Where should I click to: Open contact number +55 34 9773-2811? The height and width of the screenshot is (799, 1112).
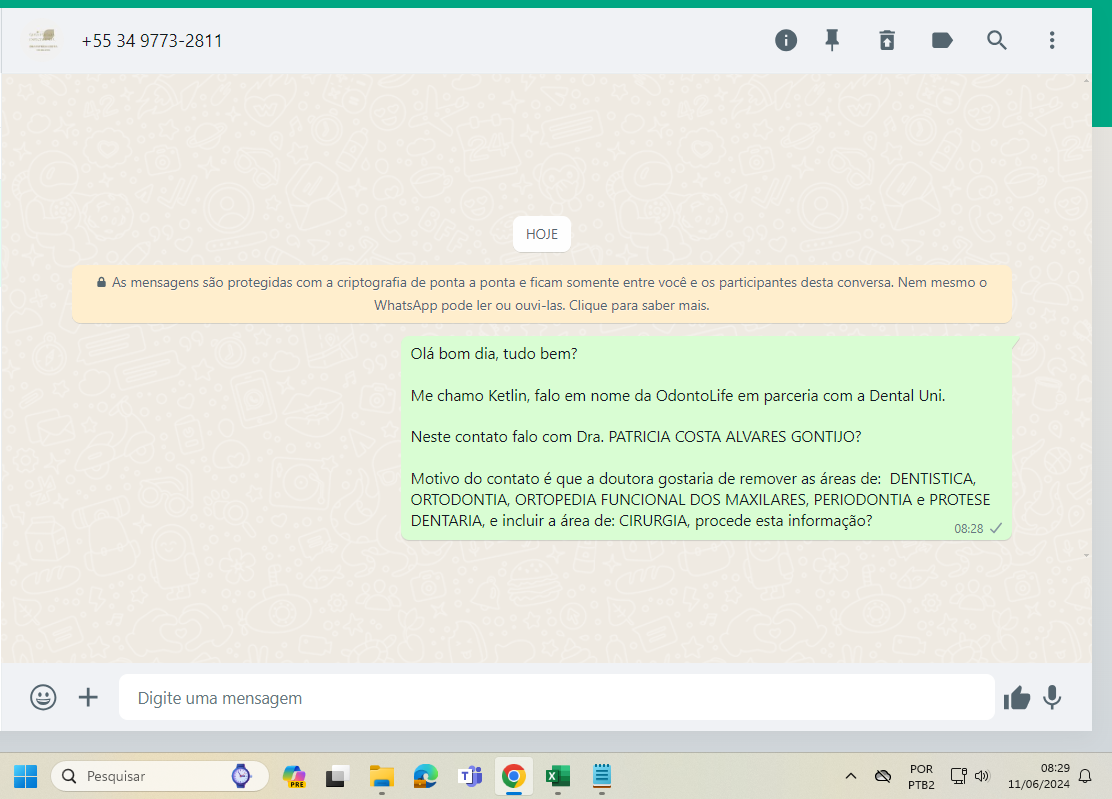[152, 41]
